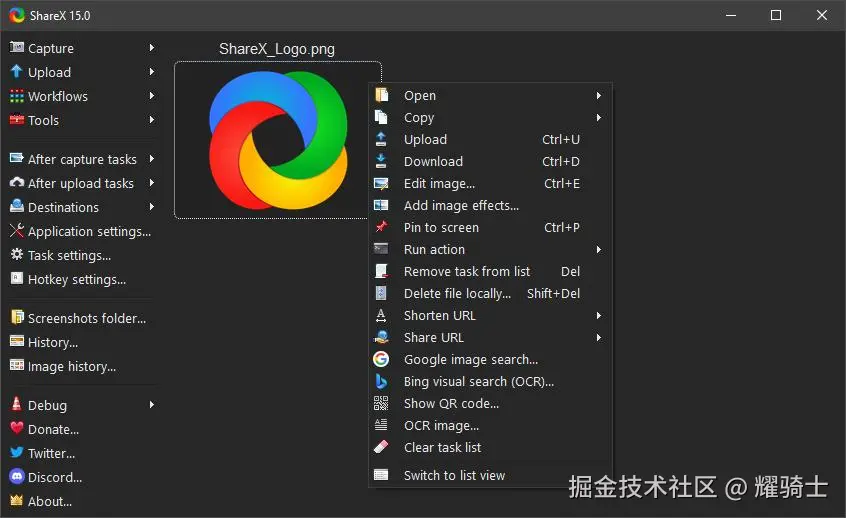846x518 pixels.
Task: Click the Capture icon in sidebar
Action: pyautogui.click(x=17, y=48)
